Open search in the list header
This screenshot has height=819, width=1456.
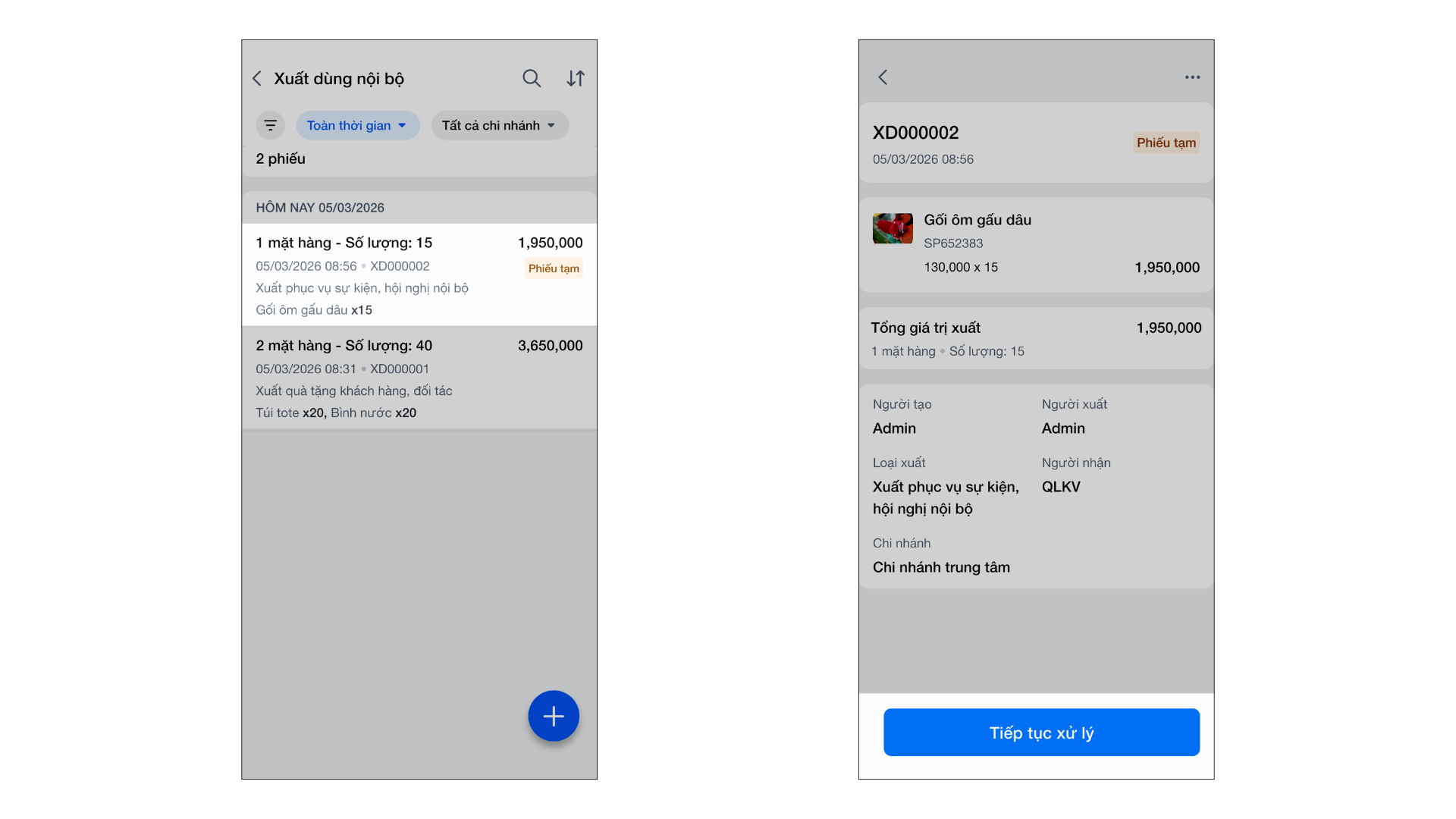pos(532,78)
